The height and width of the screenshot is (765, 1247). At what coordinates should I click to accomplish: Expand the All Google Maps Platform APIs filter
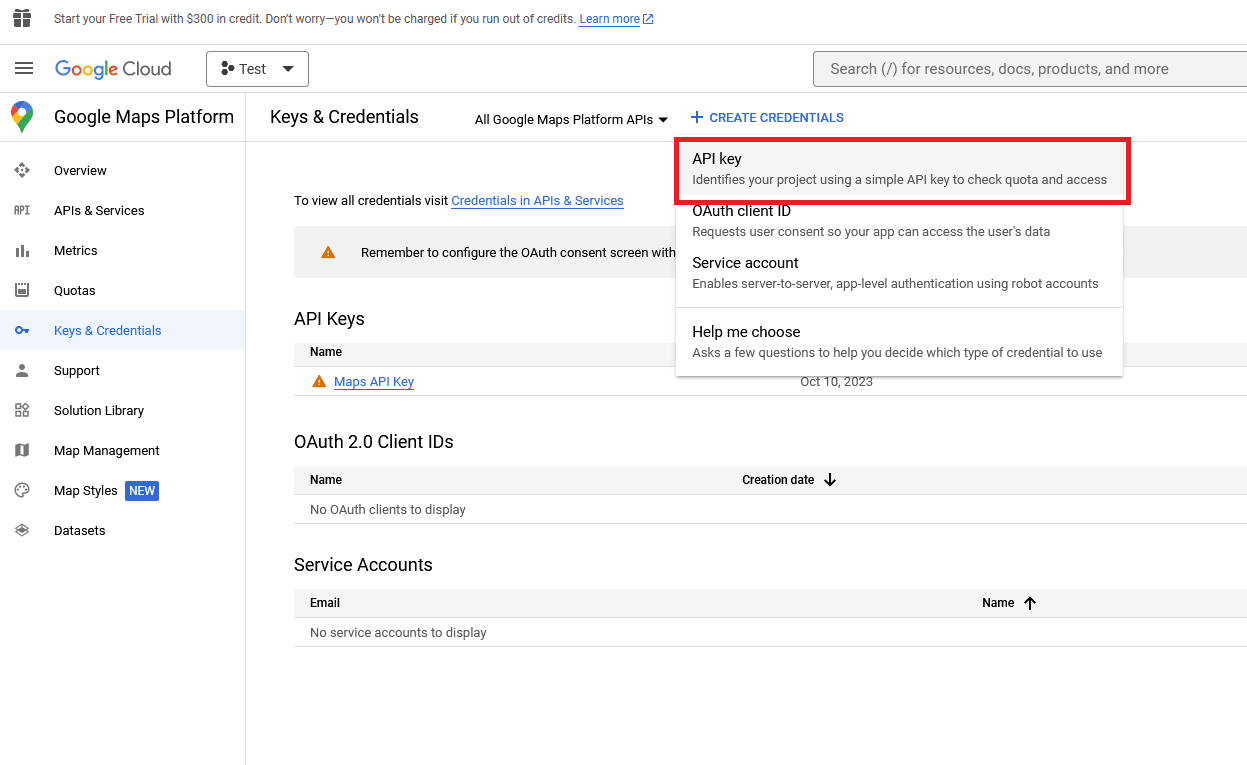[x=570, y=119]
